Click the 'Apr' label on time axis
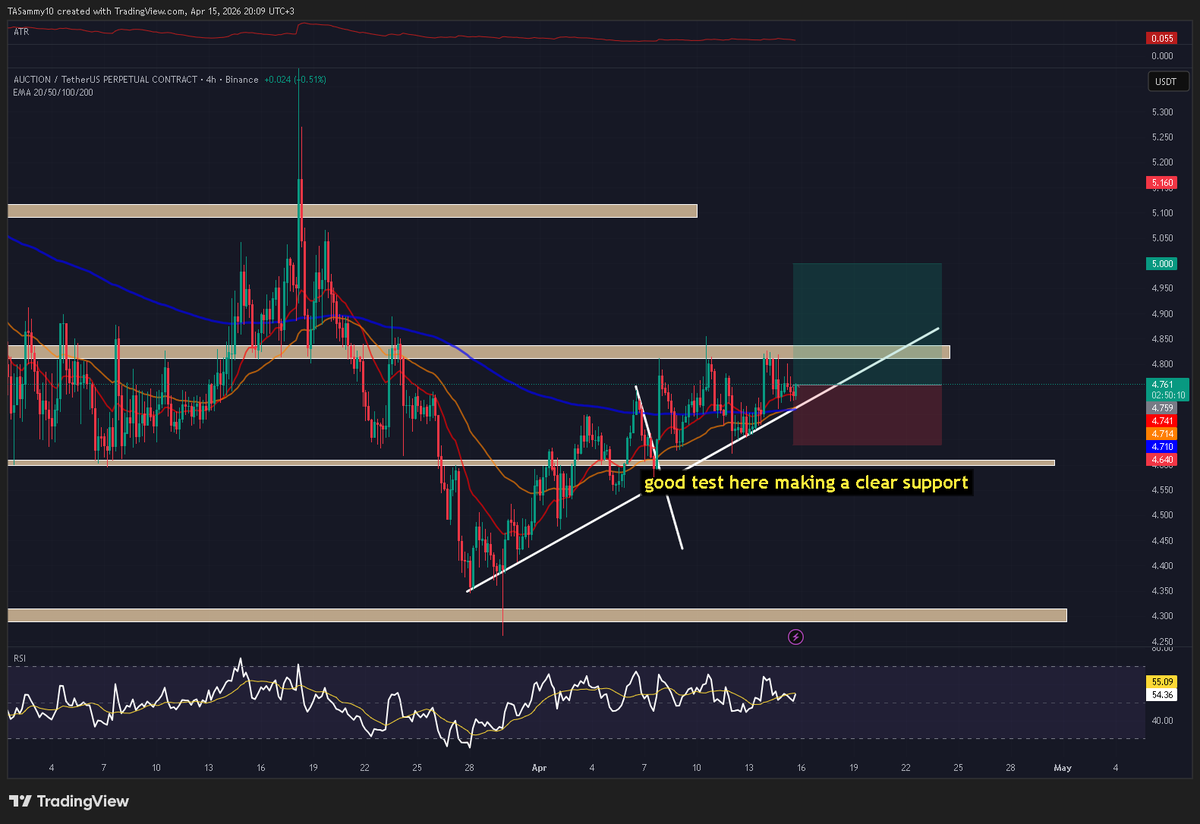Screen dimensions: 1200x824 541,768
